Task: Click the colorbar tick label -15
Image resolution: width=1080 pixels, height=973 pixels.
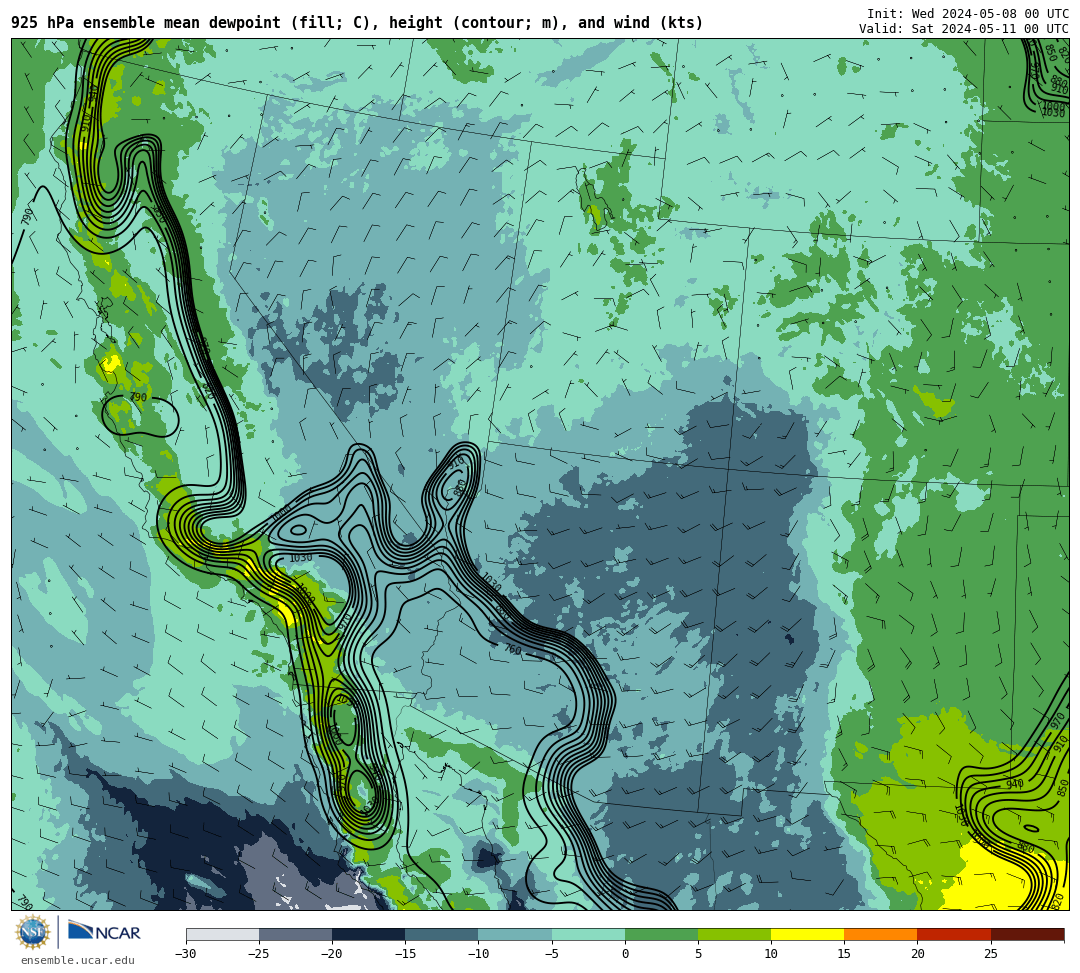Action: point(405,954)
